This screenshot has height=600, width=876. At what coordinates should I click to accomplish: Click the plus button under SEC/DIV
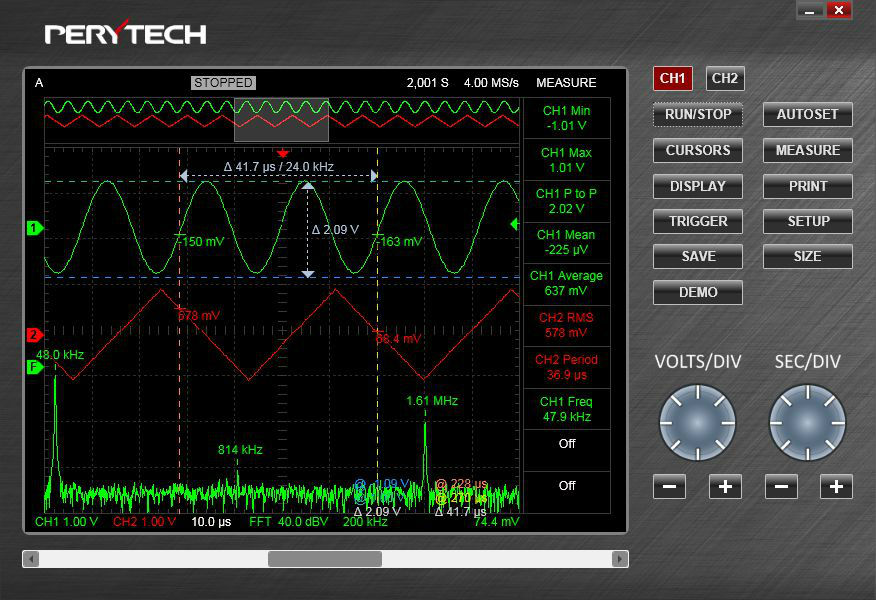tap(836, 487)
